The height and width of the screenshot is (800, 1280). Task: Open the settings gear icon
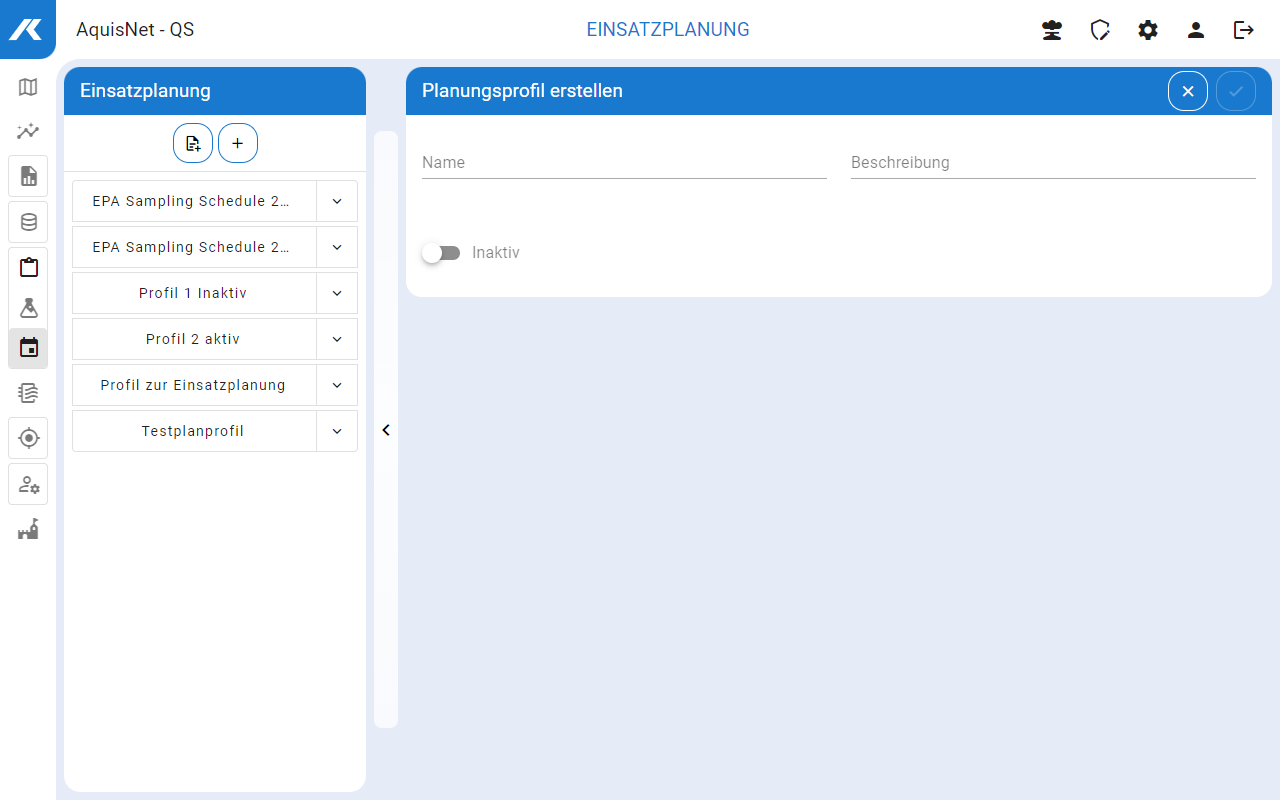[1148, 30]
